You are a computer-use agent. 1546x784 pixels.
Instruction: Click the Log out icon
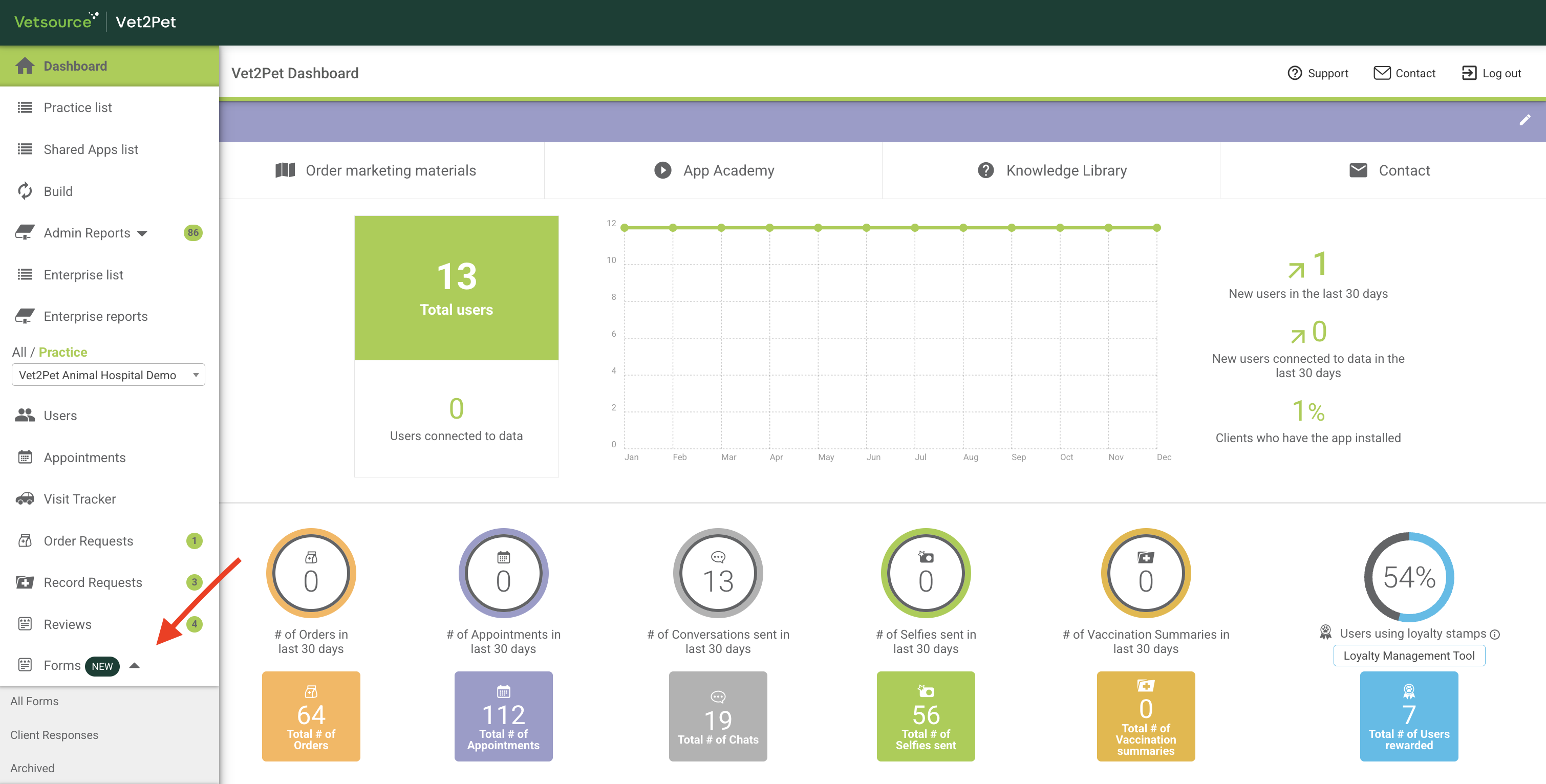1469,73
